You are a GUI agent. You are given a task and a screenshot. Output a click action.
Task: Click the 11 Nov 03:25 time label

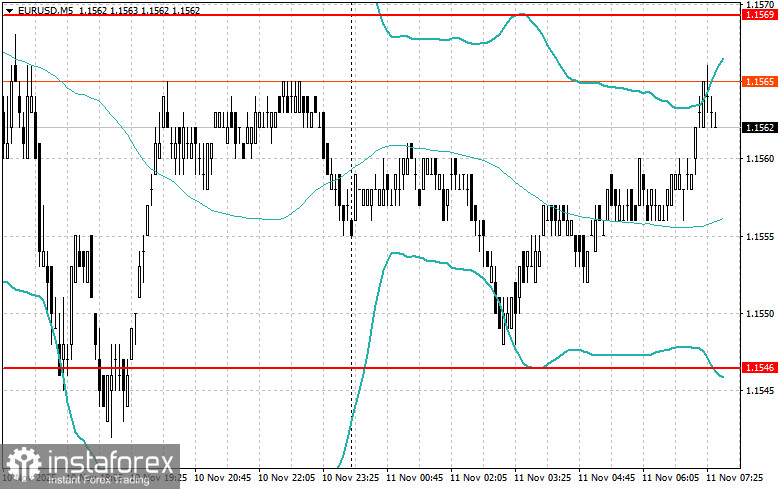coord(542,478)
